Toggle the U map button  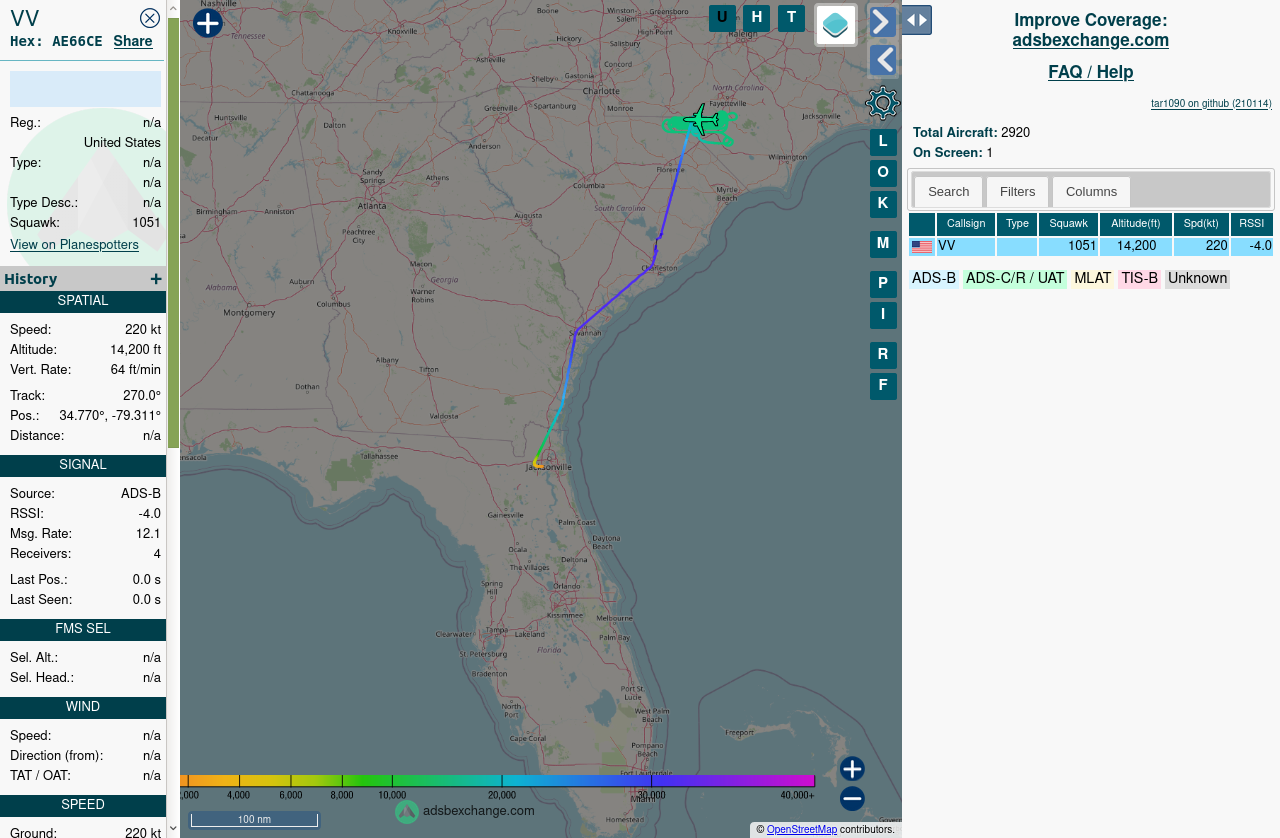point(722,18)
